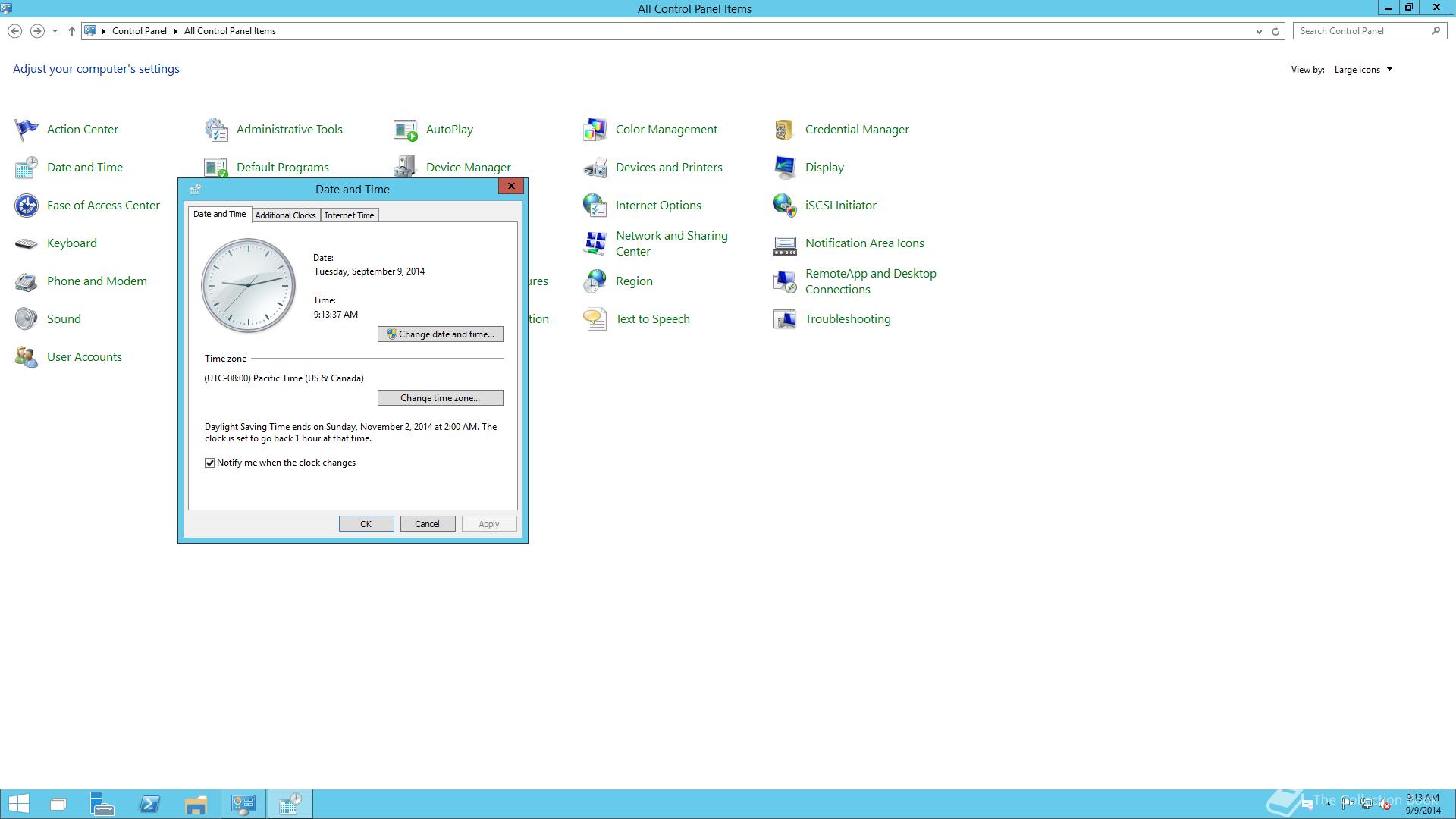Uncheck Notify me when the clock changes
Image resolution: width=1456 pixels, height=819 pixels.
[x=210, y=463]
